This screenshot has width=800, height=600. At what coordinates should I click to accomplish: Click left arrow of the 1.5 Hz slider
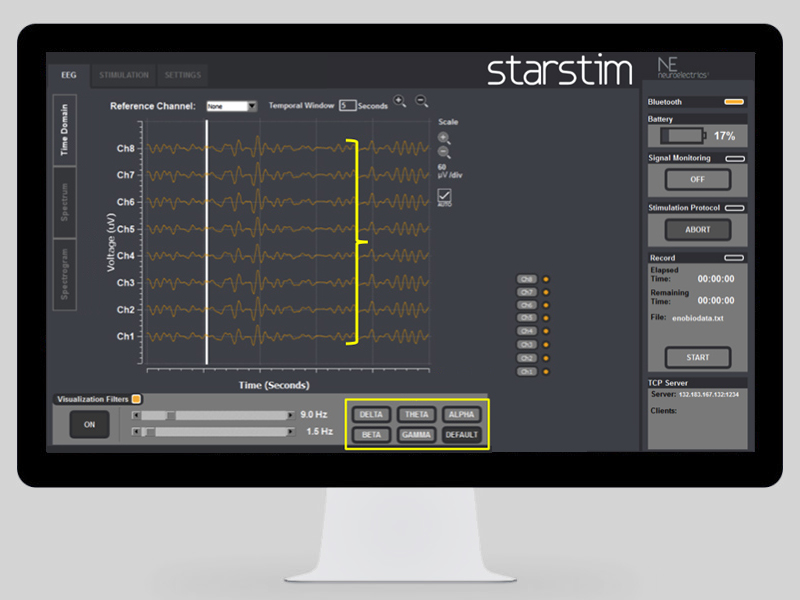pos(136,432)
